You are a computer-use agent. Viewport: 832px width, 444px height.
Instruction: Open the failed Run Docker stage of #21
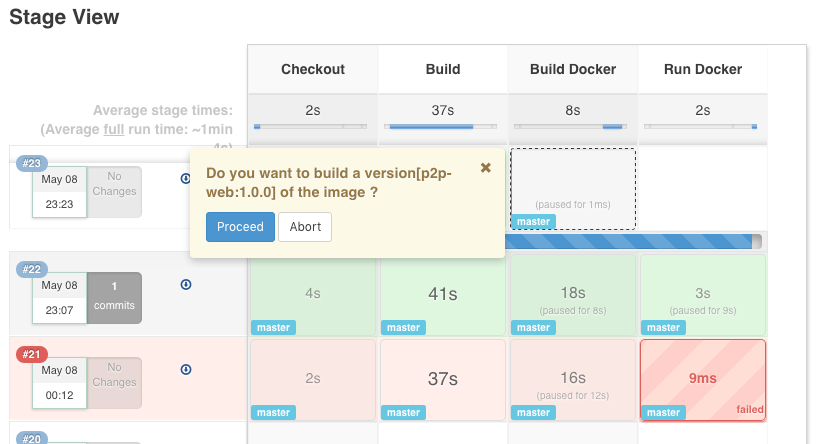tap(702, 379)
